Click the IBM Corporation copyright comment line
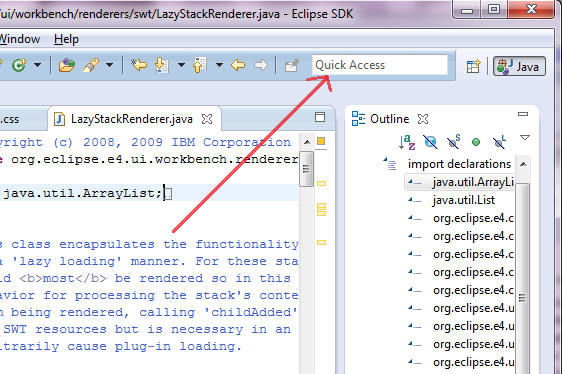The width and height of the screenshot is (562, 374). (x=145, y=142)
